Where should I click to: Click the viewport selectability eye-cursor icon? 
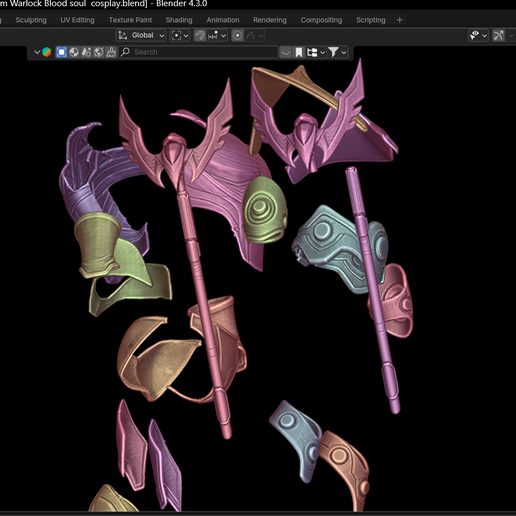[x=474, y=35]
